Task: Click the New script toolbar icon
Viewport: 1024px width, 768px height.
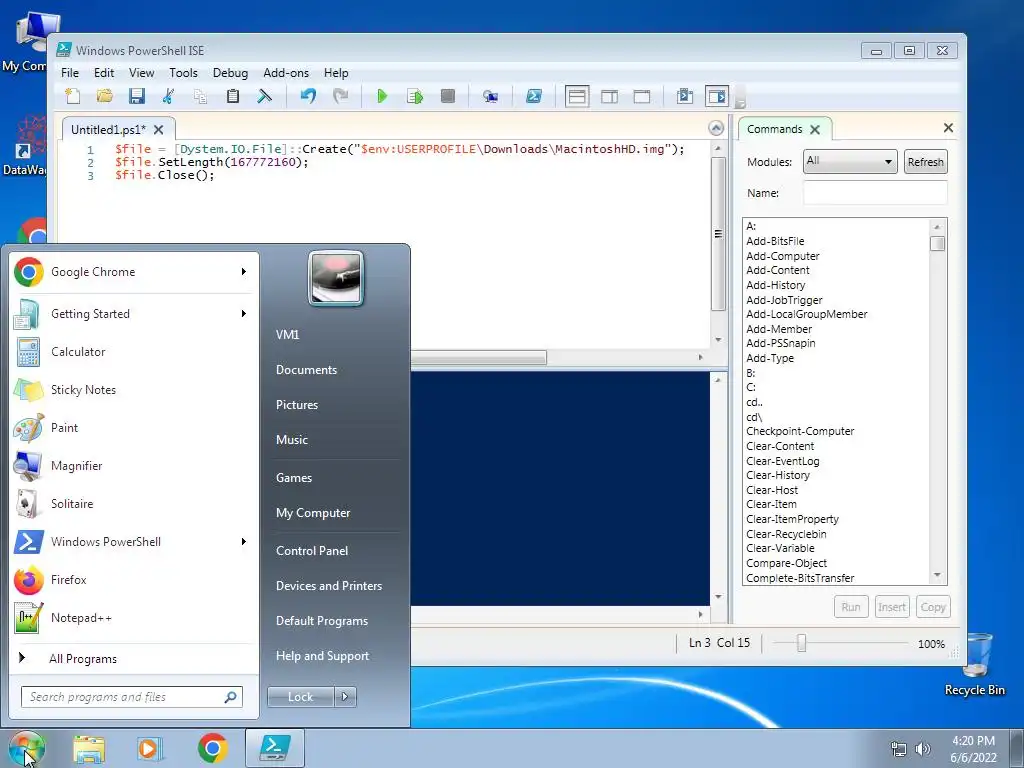Action: tap(72, 97)
